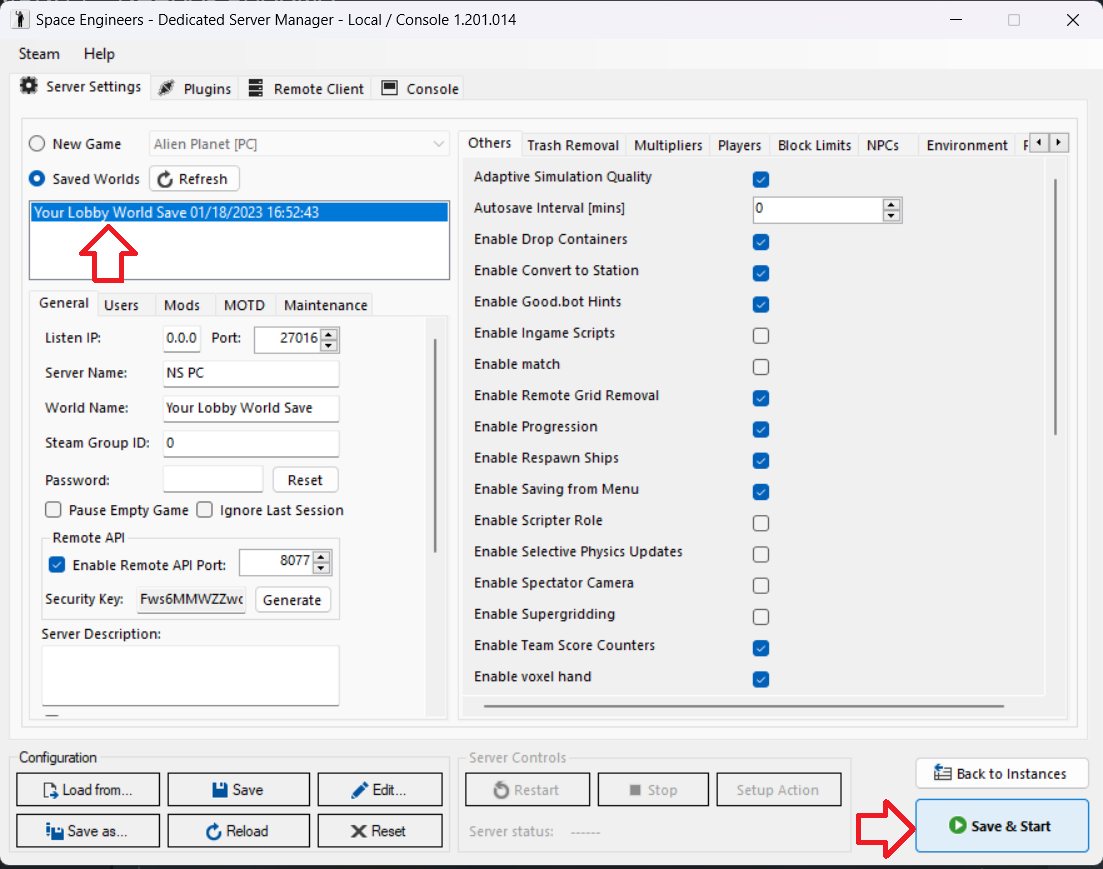Click Save & Start green play button

coord(1001,826)
